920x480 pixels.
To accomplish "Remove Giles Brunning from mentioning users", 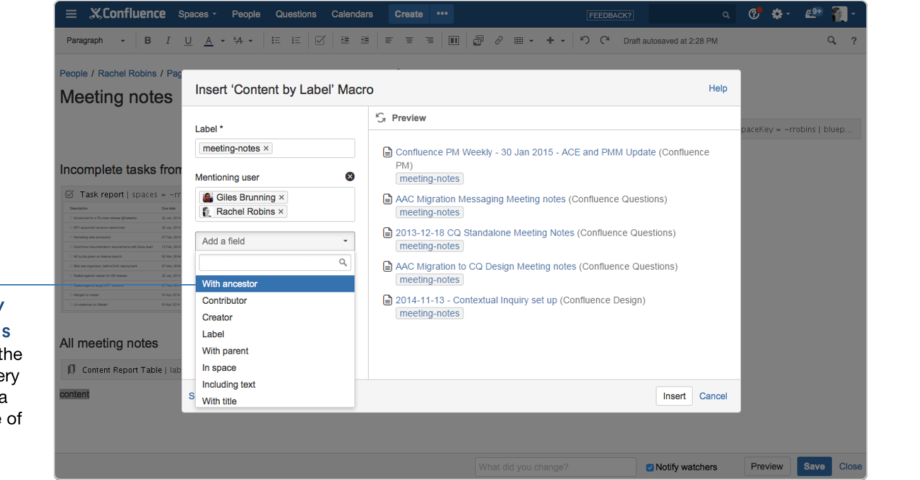I will [x=282, y=198].
